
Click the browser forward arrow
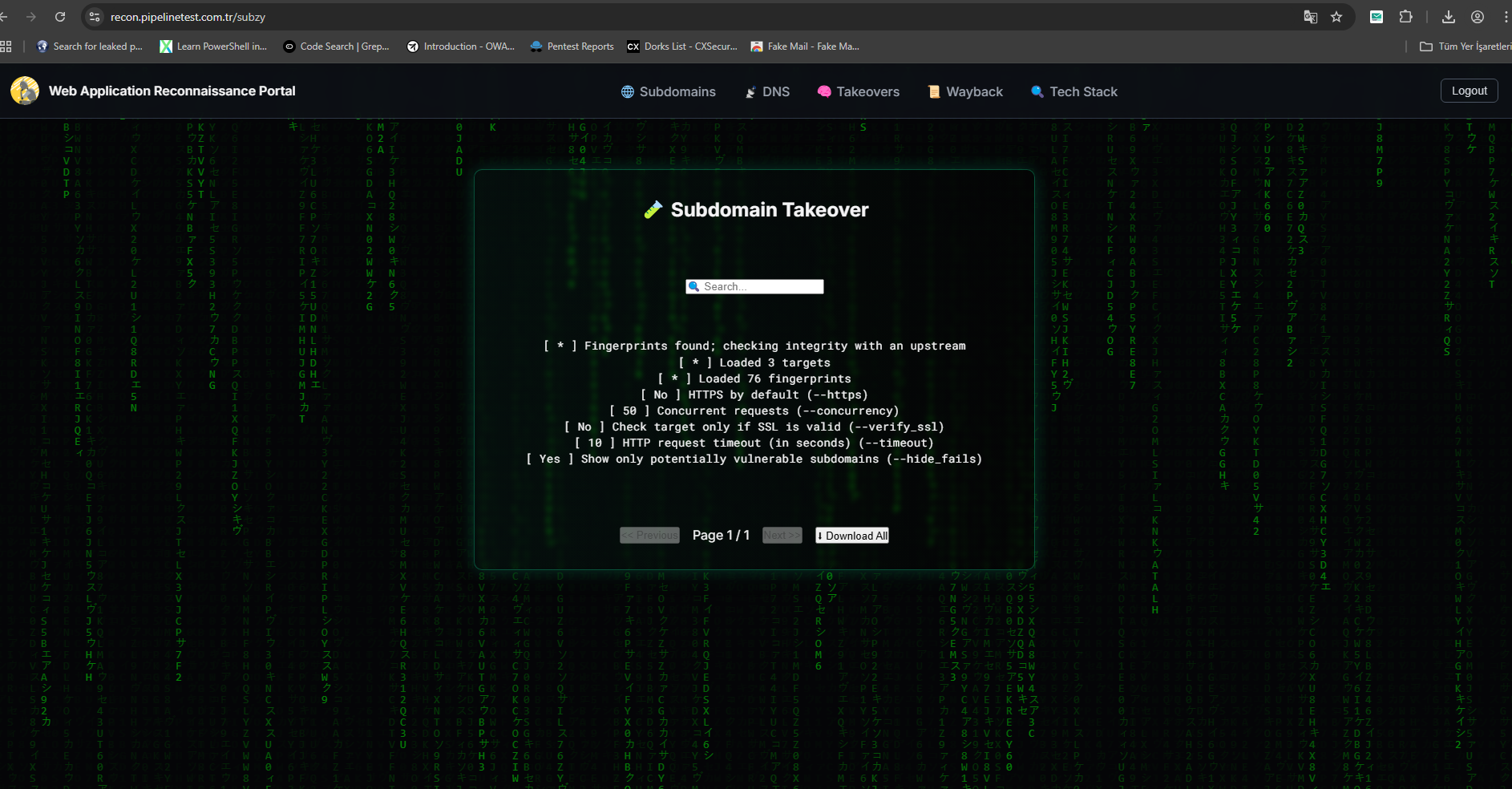pos(30,16)
